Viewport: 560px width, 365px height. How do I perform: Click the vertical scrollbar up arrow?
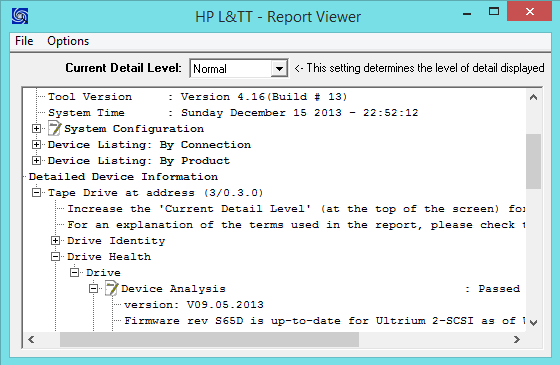coord(533,97)
